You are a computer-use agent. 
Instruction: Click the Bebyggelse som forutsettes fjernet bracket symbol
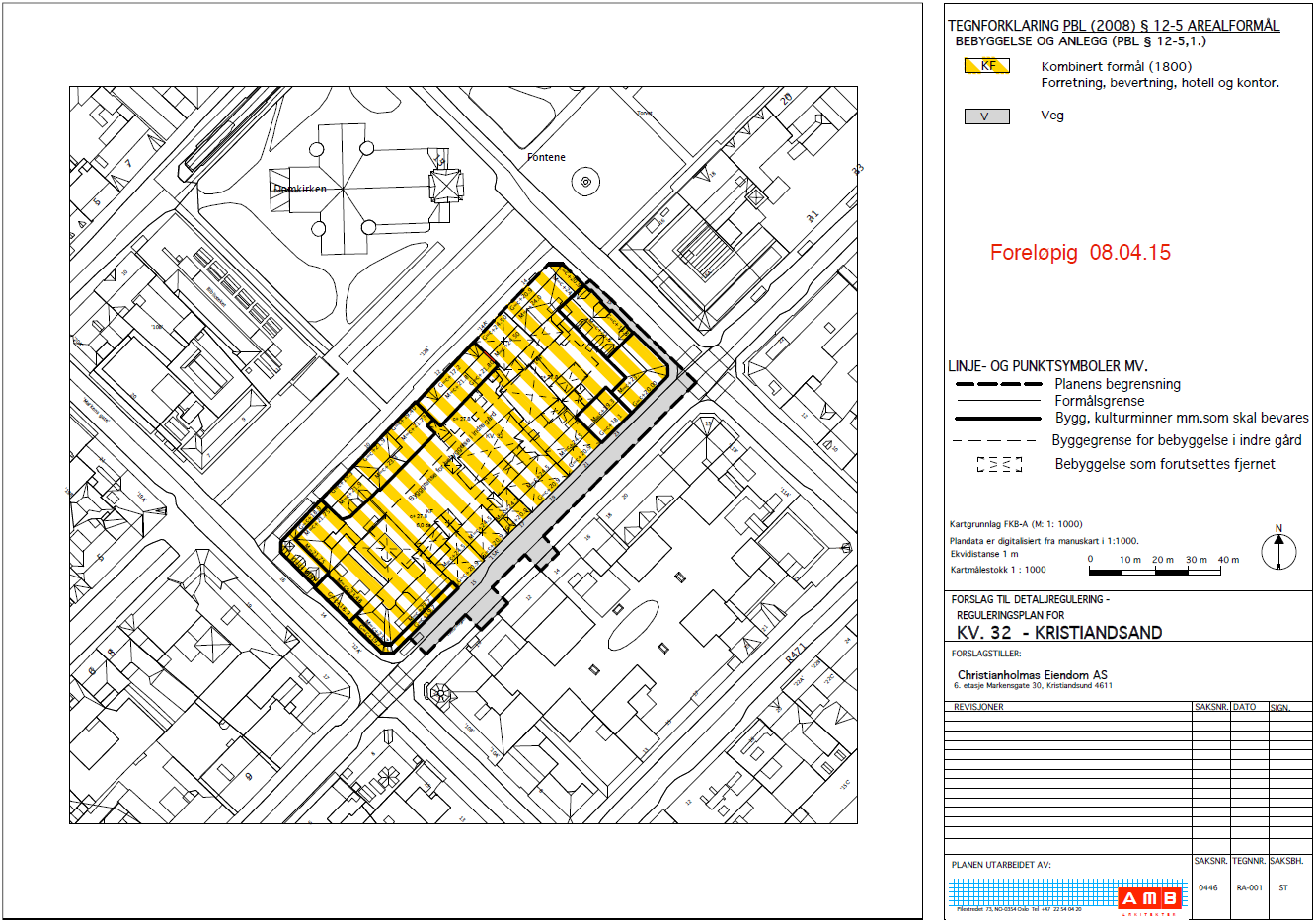(x=999, y=464)
